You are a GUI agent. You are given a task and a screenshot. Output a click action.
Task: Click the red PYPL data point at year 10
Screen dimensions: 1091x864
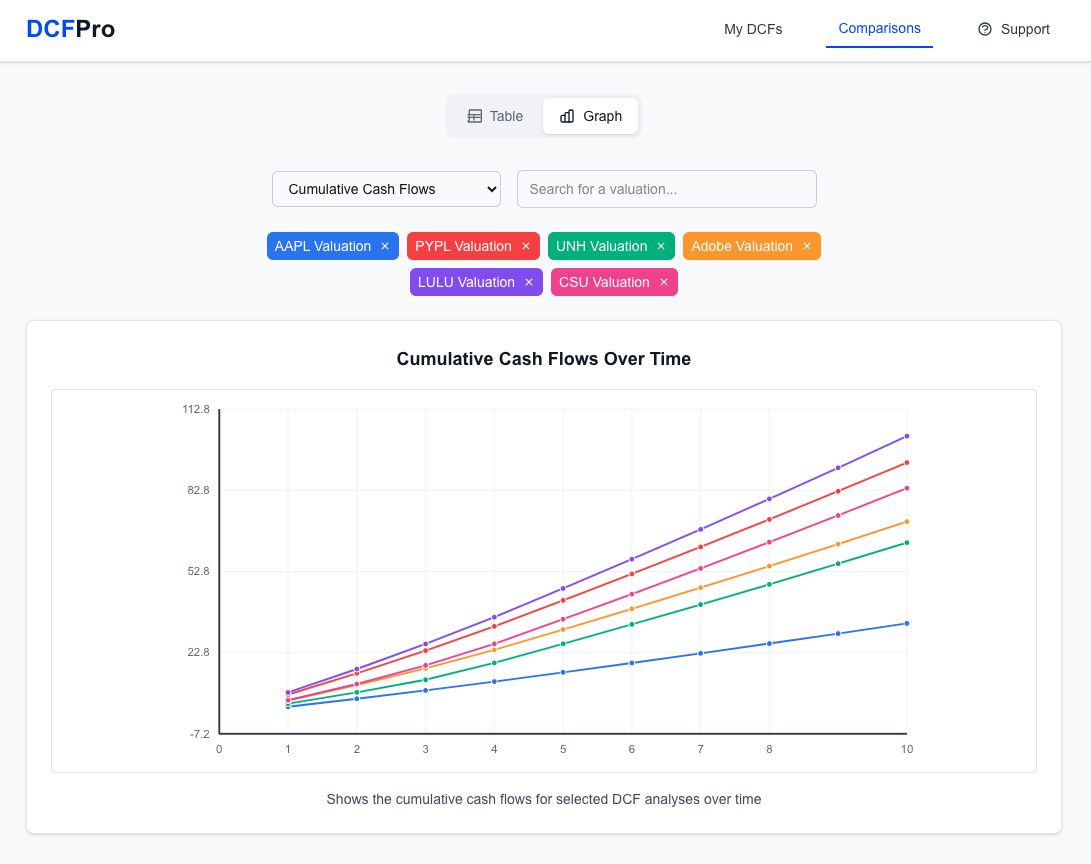coord(907,463)
